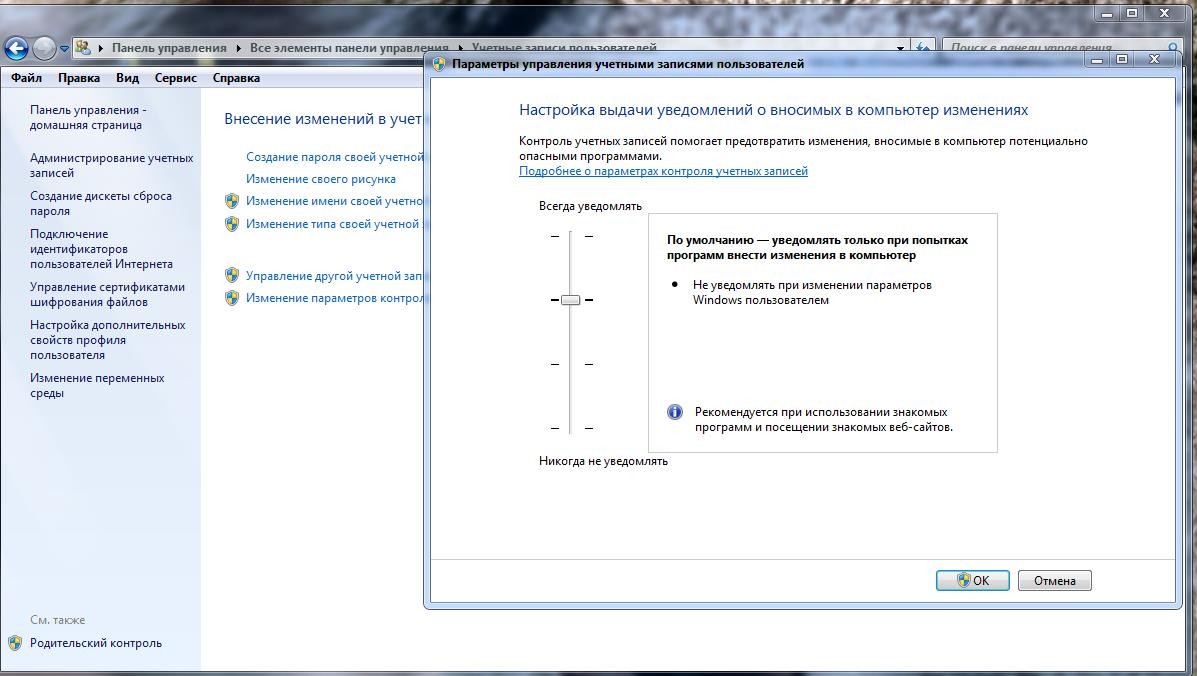This screenshot has height=676, width=1197.
Task: Open the Сервис menu
Action: tap(176, 78)
